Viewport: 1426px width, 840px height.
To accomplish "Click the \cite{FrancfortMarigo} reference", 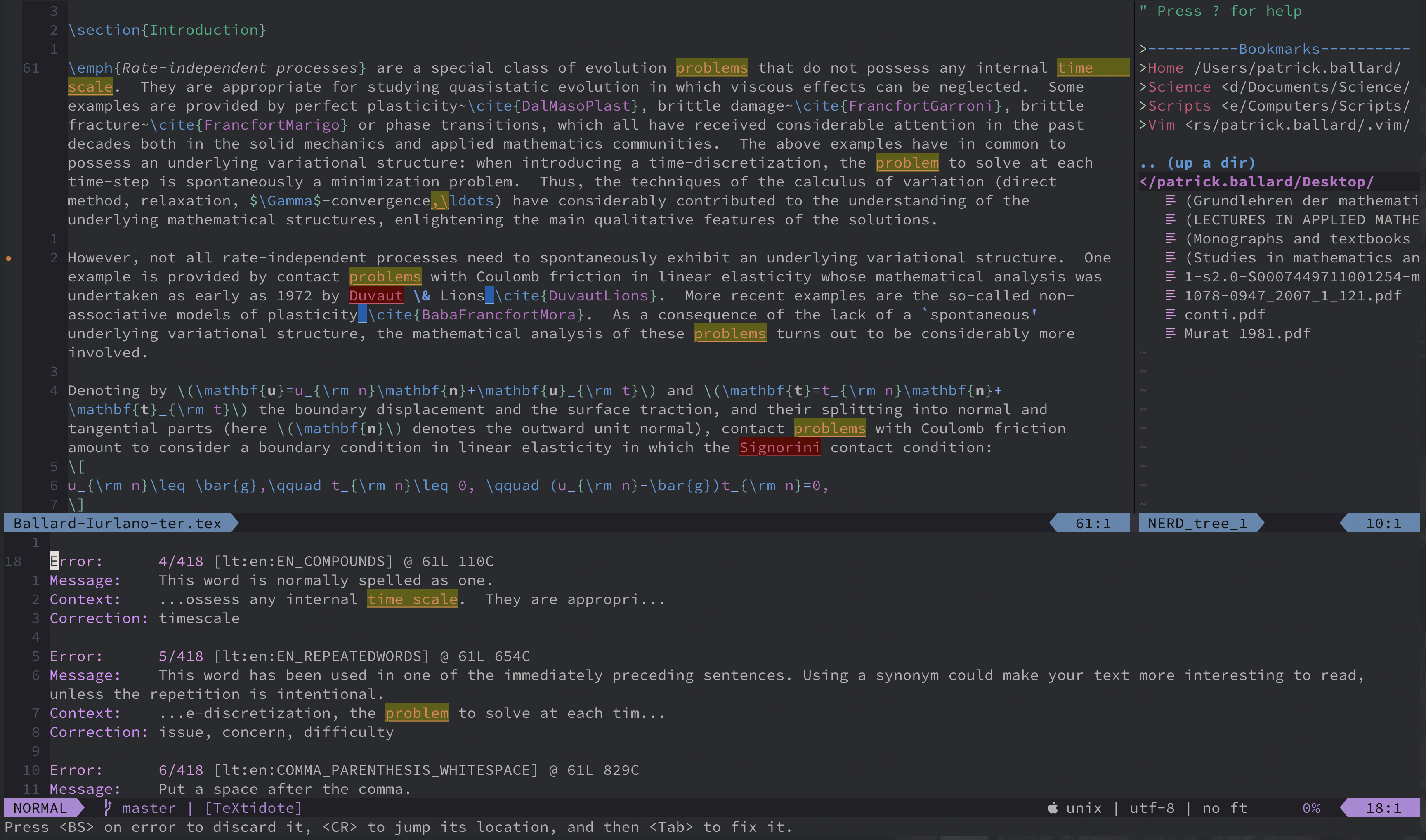I will [x=248, y=125].
